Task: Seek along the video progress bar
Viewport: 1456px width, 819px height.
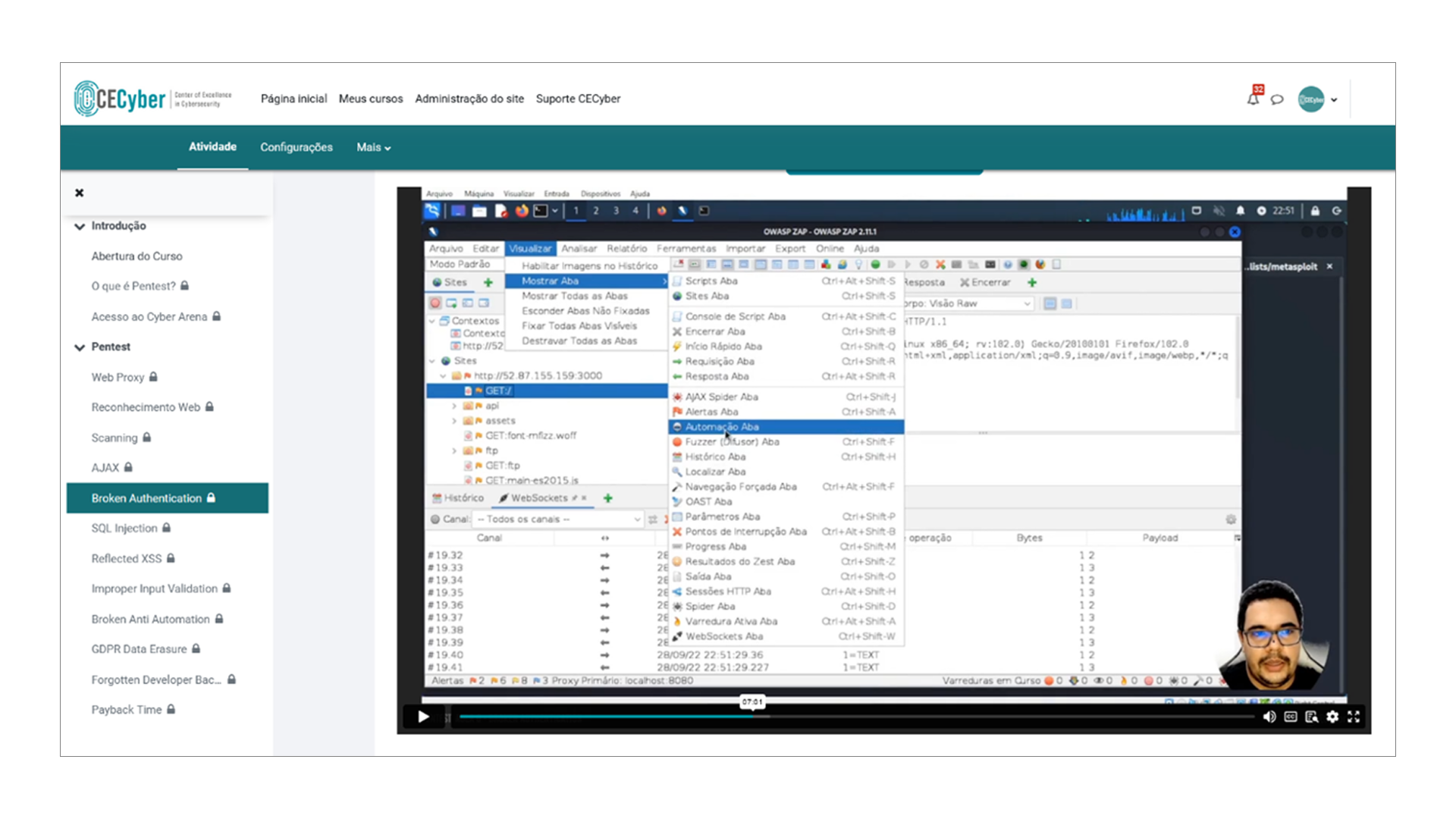Action: pyautogui.click(x=857, y=717)
